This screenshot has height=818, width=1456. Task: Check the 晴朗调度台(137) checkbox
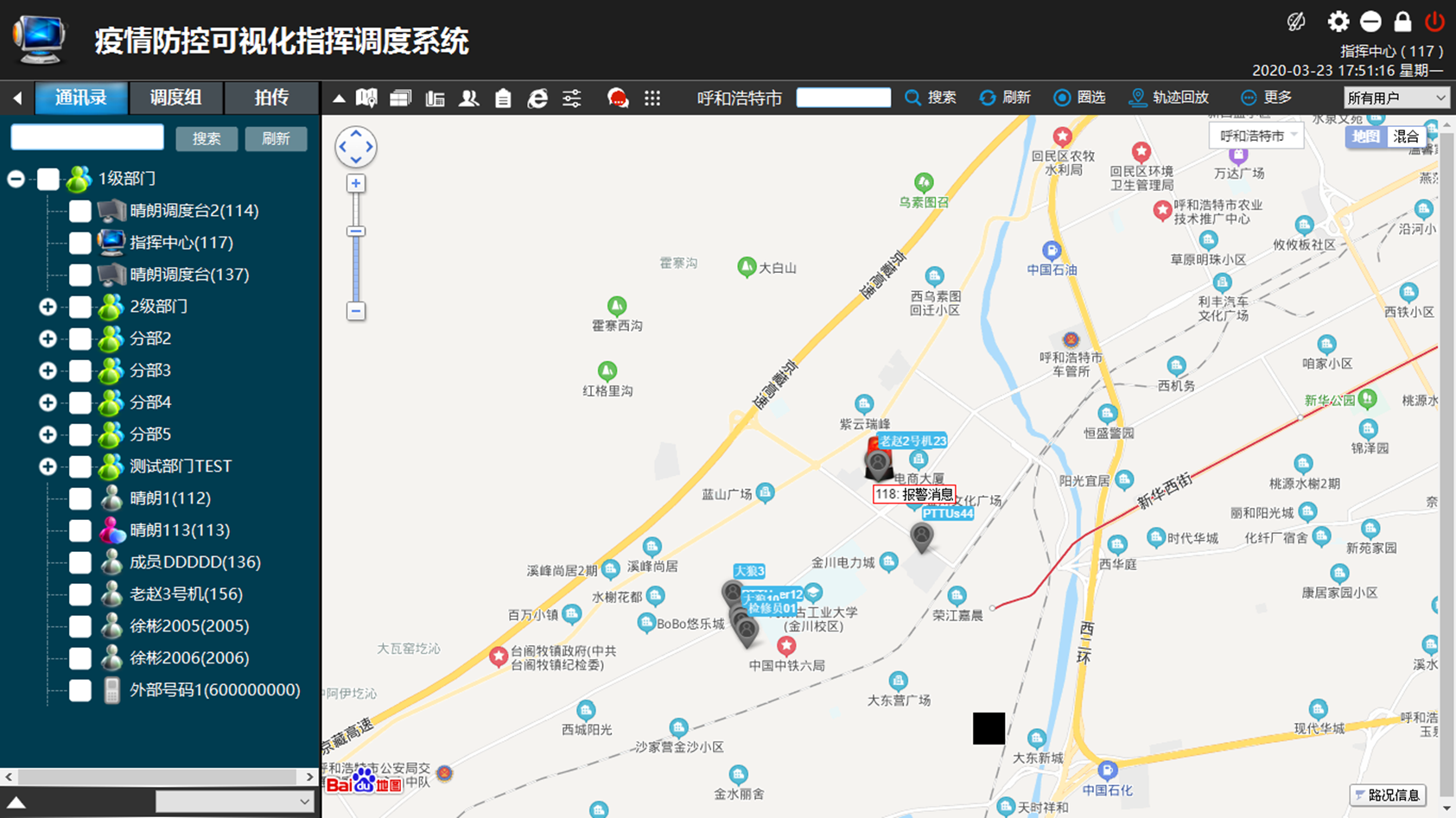80,275
